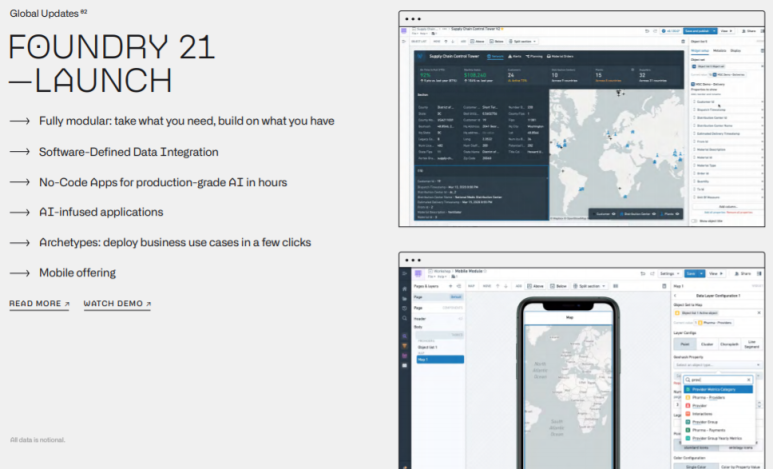Click Share in Mobile Module window
This screenshot has width=773, height=469.
pos(743,273)
